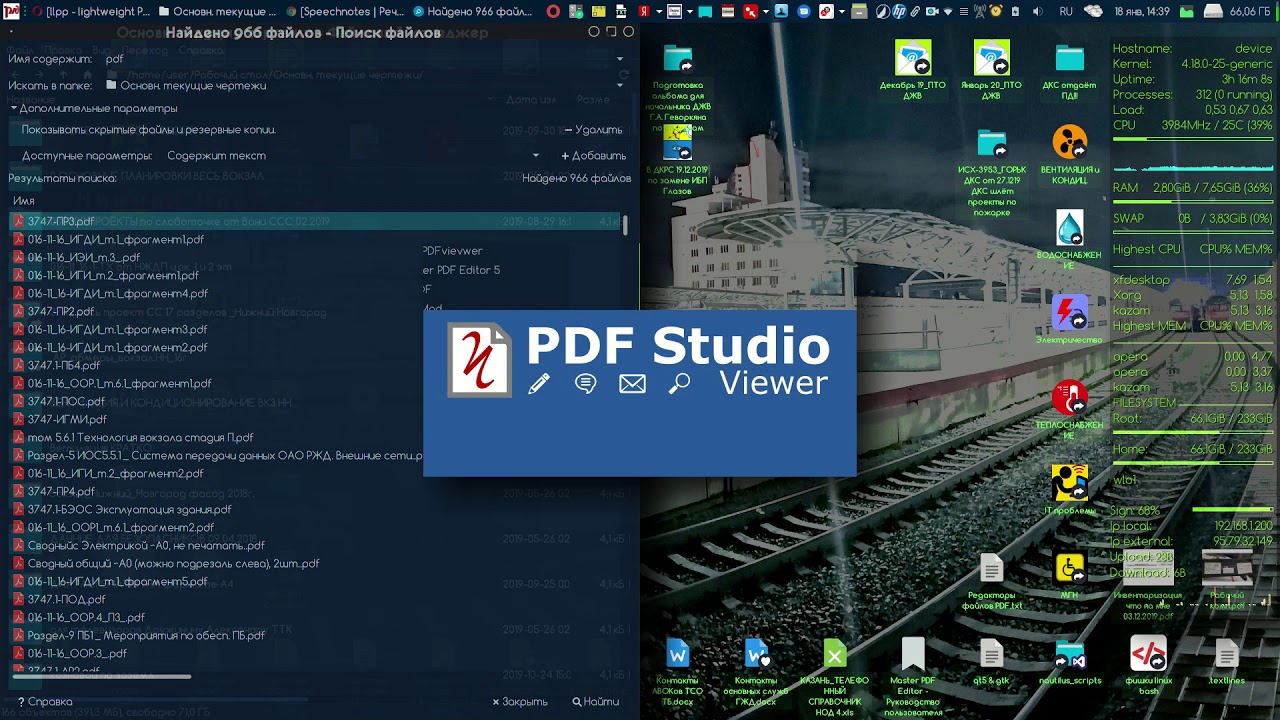Click the Удалить button in search options
The height and width of the screenshot is (720, 1280).
point(593,130)
